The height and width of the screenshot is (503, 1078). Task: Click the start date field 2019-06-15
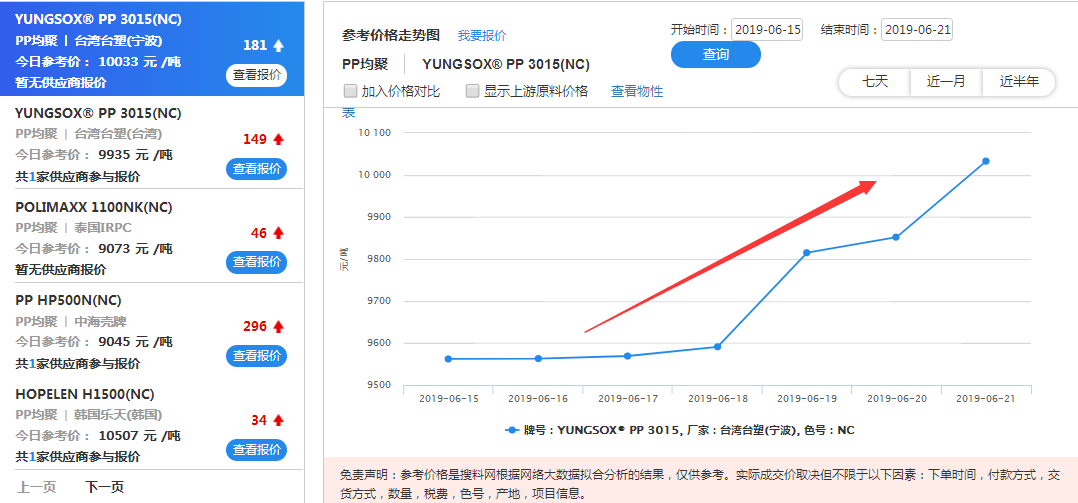coord(767,30)
